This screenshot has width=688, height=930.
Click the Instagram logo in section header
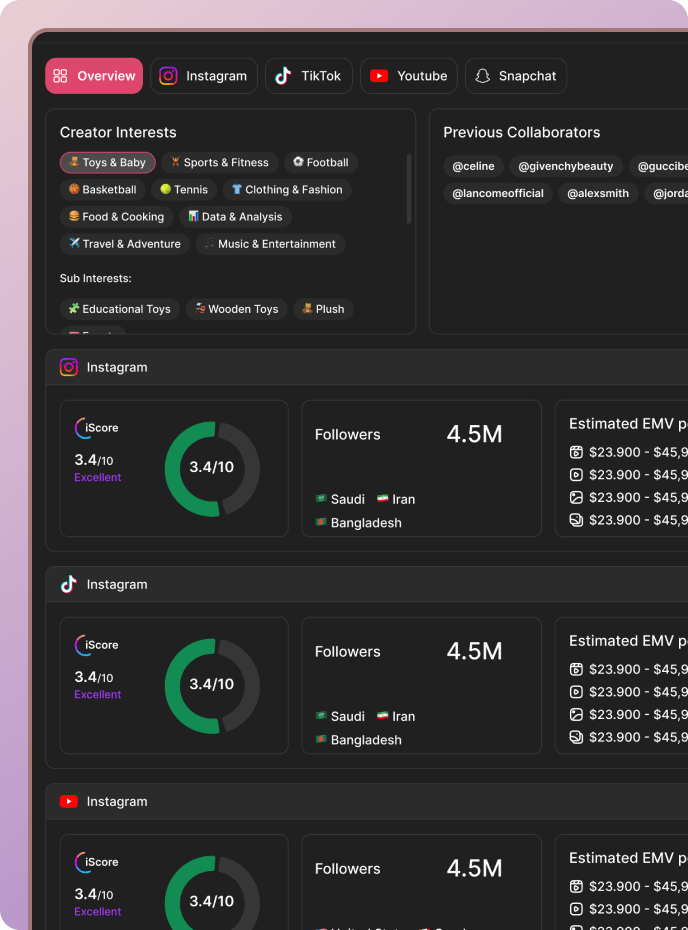pos(69,367)
